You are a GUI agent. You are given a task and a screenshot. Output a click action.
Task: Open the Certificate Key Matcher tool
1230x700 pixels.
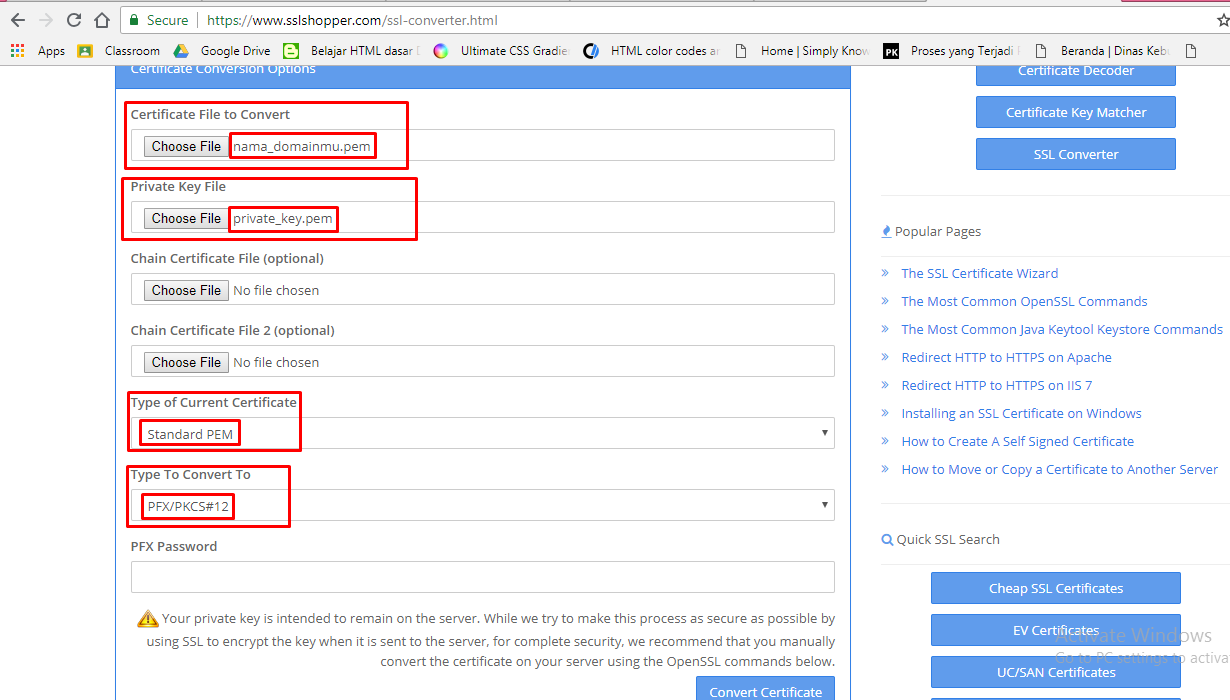(x=1075, y=112)
